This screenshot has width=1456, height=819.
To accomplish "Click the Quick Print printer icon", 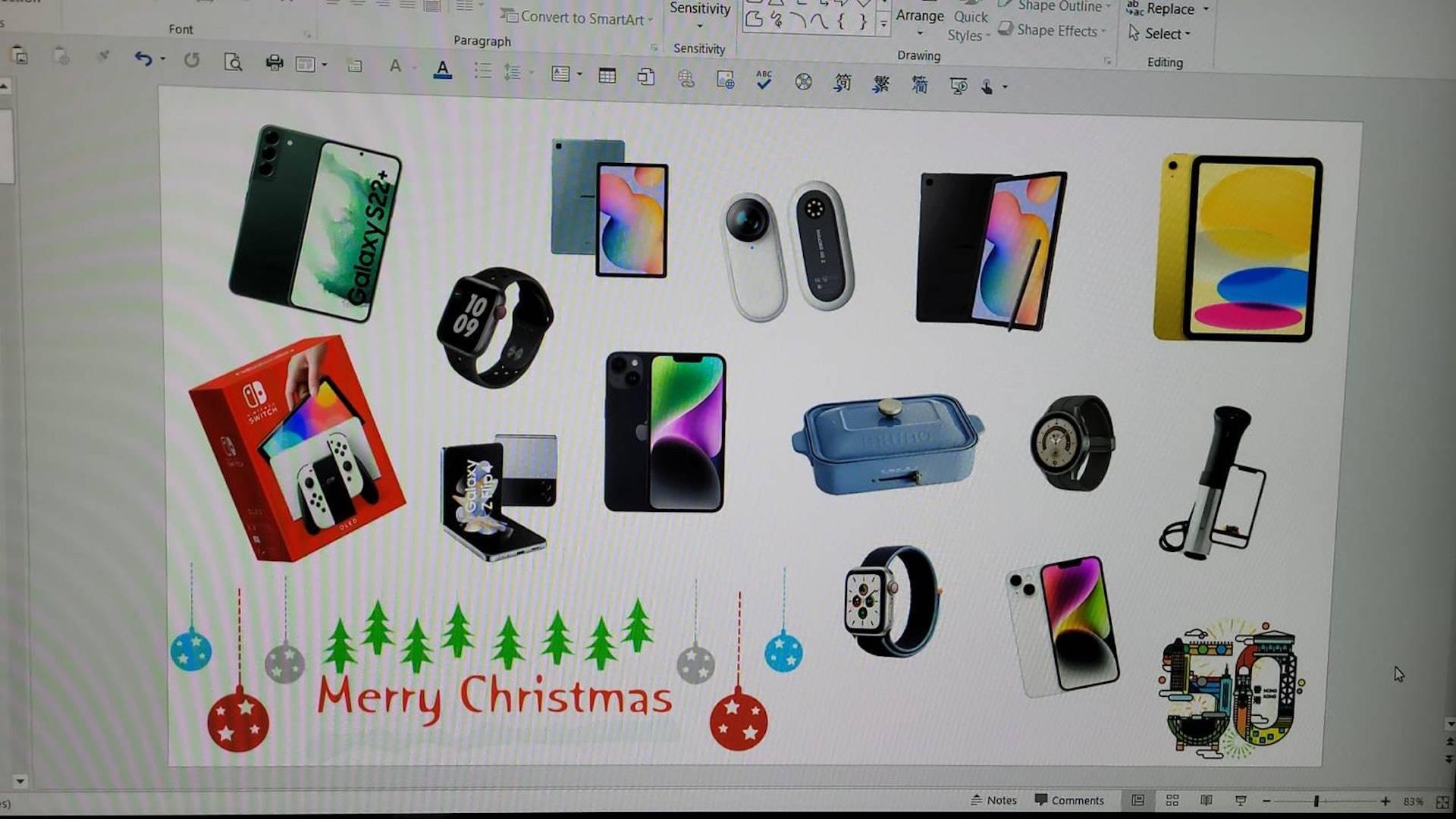I will (274, 64).
